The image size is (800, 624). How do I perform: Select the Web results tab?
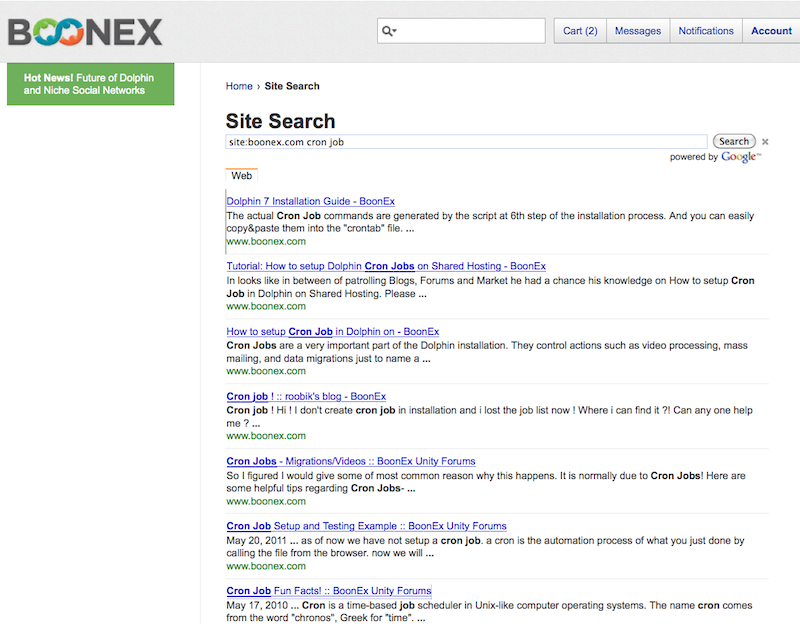click(241, 176)
